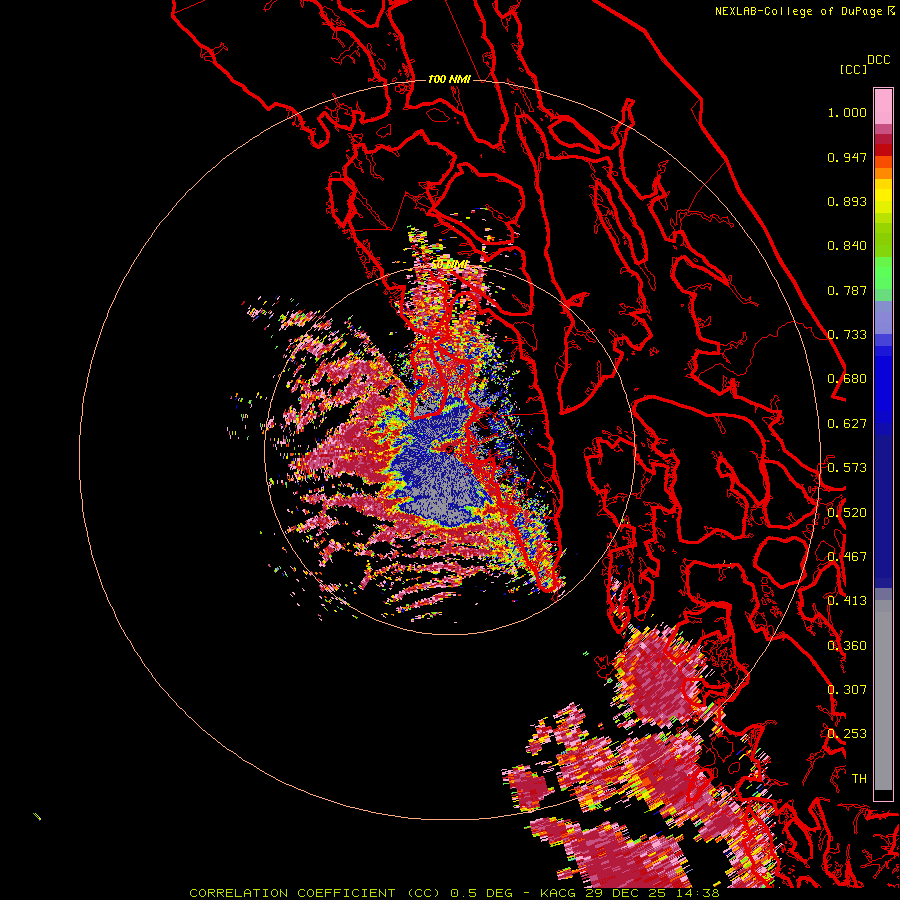Screen dimensions: 900x900
Task: Select the 0.787 color scale value
Action: tap(847, 290)
